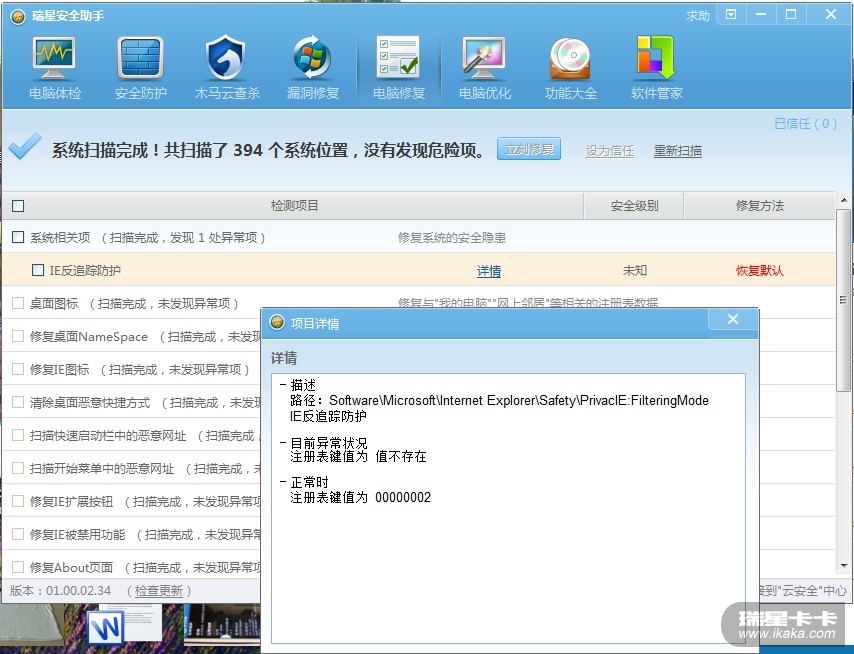Check the 修复IE图标 checkbox
This screenshot has width=854, height=654.
pos(18,369)
